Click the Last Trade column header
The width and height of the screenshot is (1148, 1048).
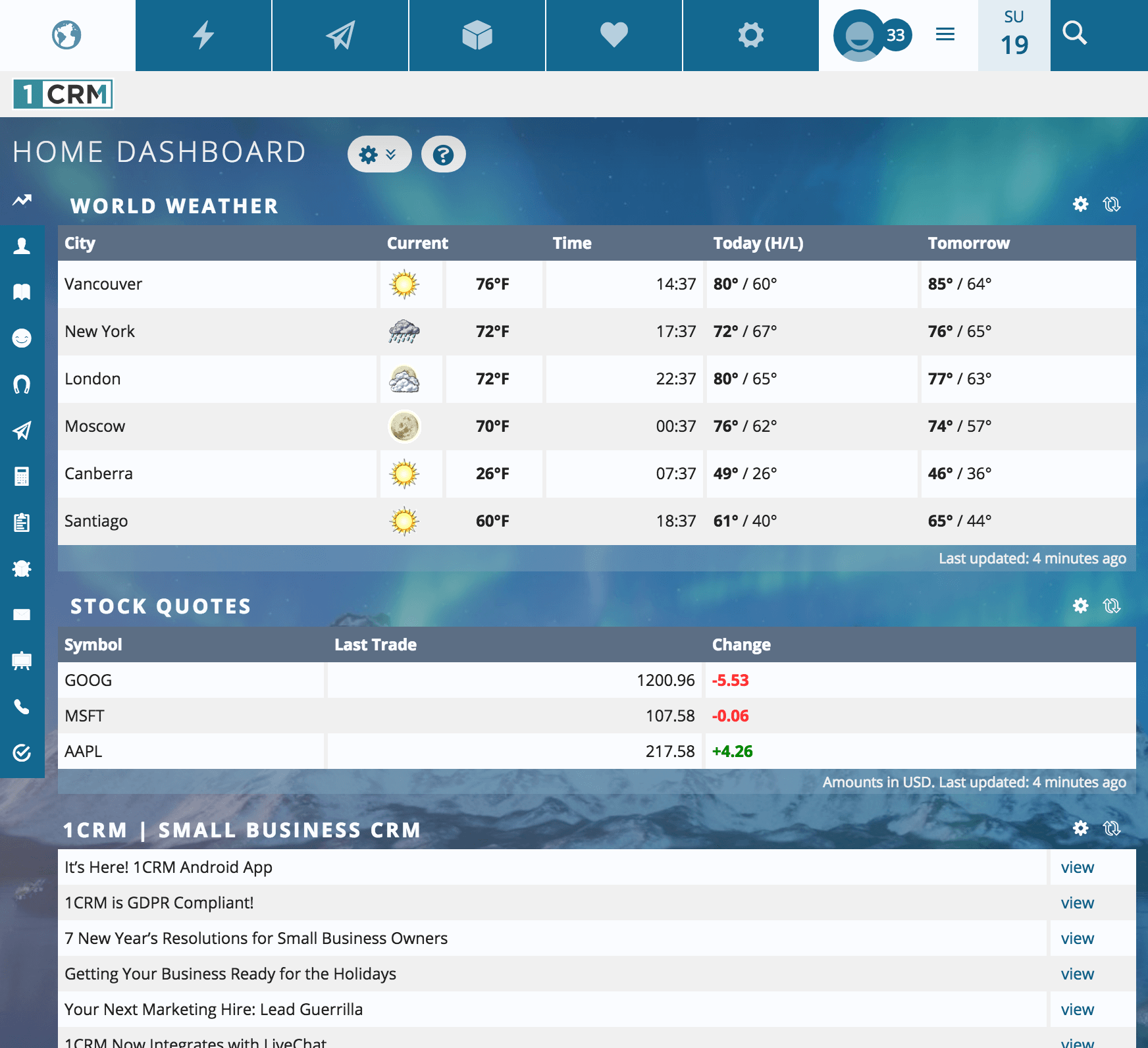point(375,644)
